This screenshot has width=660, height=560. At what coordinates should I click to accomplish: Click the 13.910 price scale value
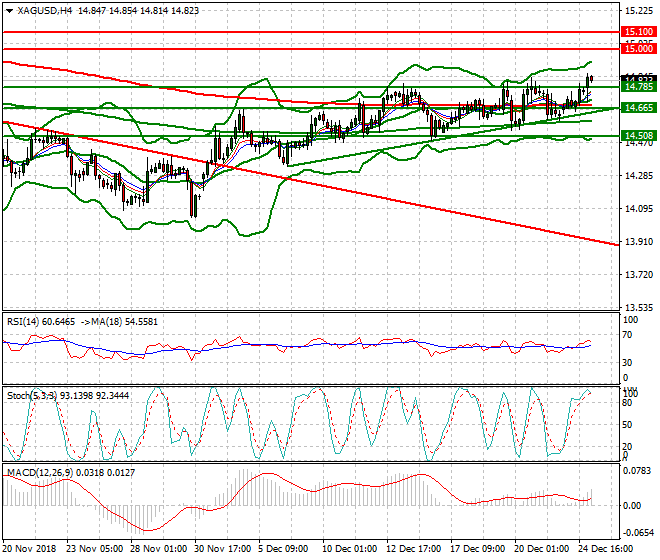click(639, 242)
